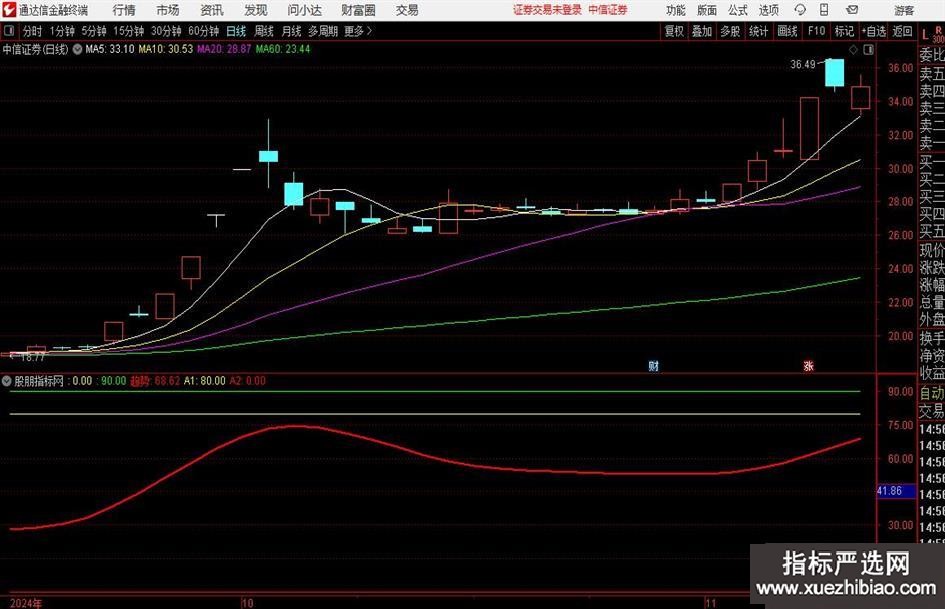
Task: Click the 涨 marker on chart
Action: pyautogui.click(x=808, y=366)
